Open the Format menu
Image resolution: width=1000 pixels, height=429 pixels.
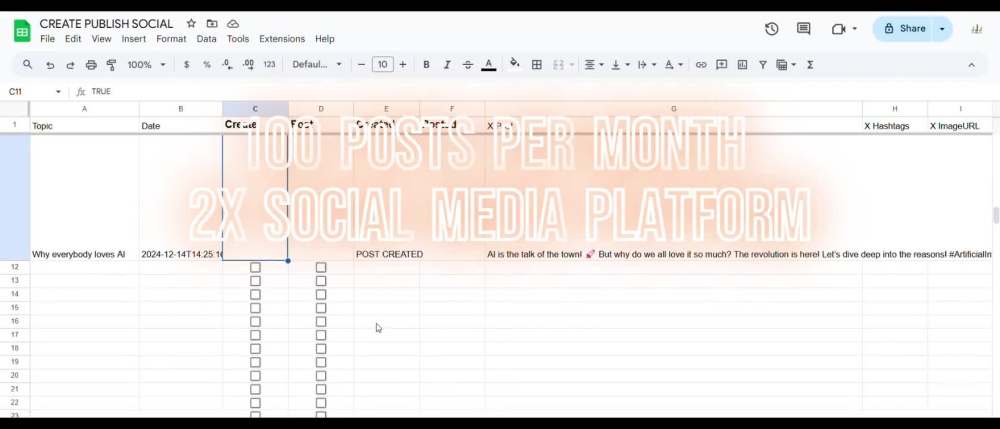[x=171, y=39]
